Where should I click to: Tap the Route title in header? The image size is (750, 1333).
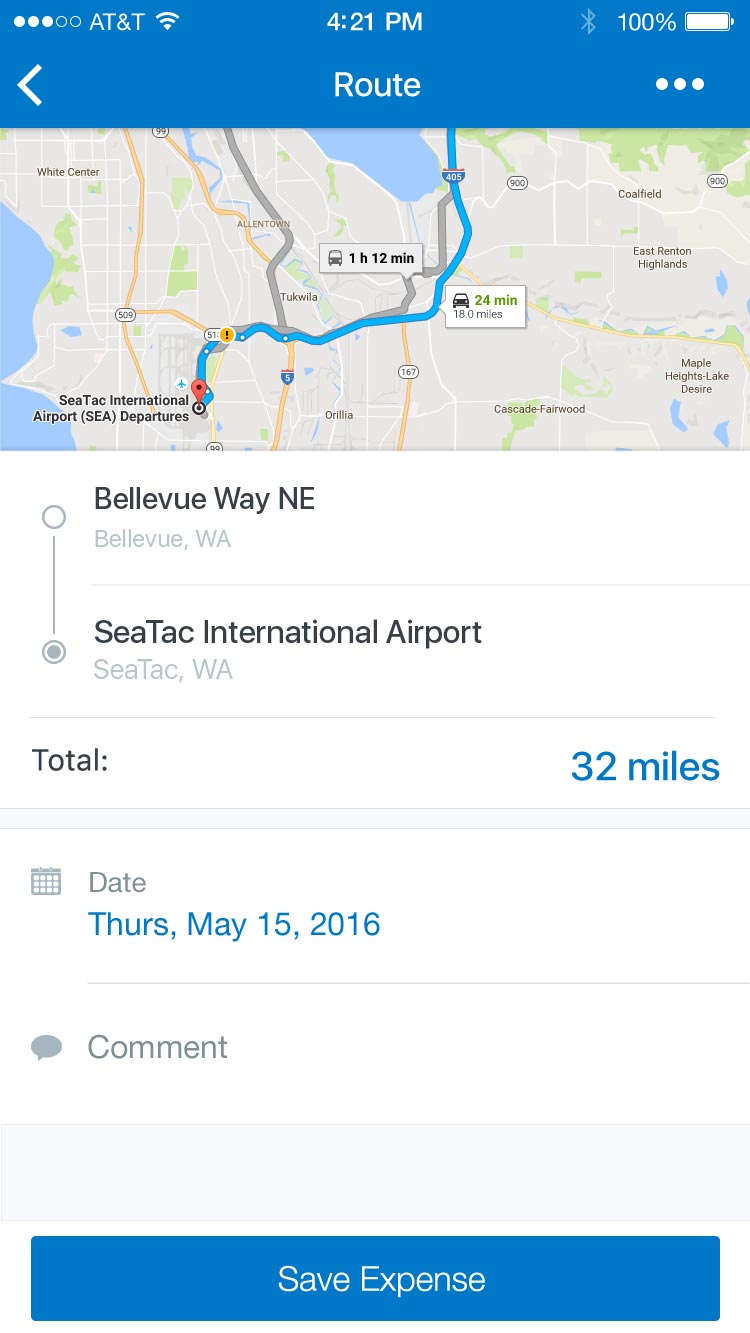377,85
